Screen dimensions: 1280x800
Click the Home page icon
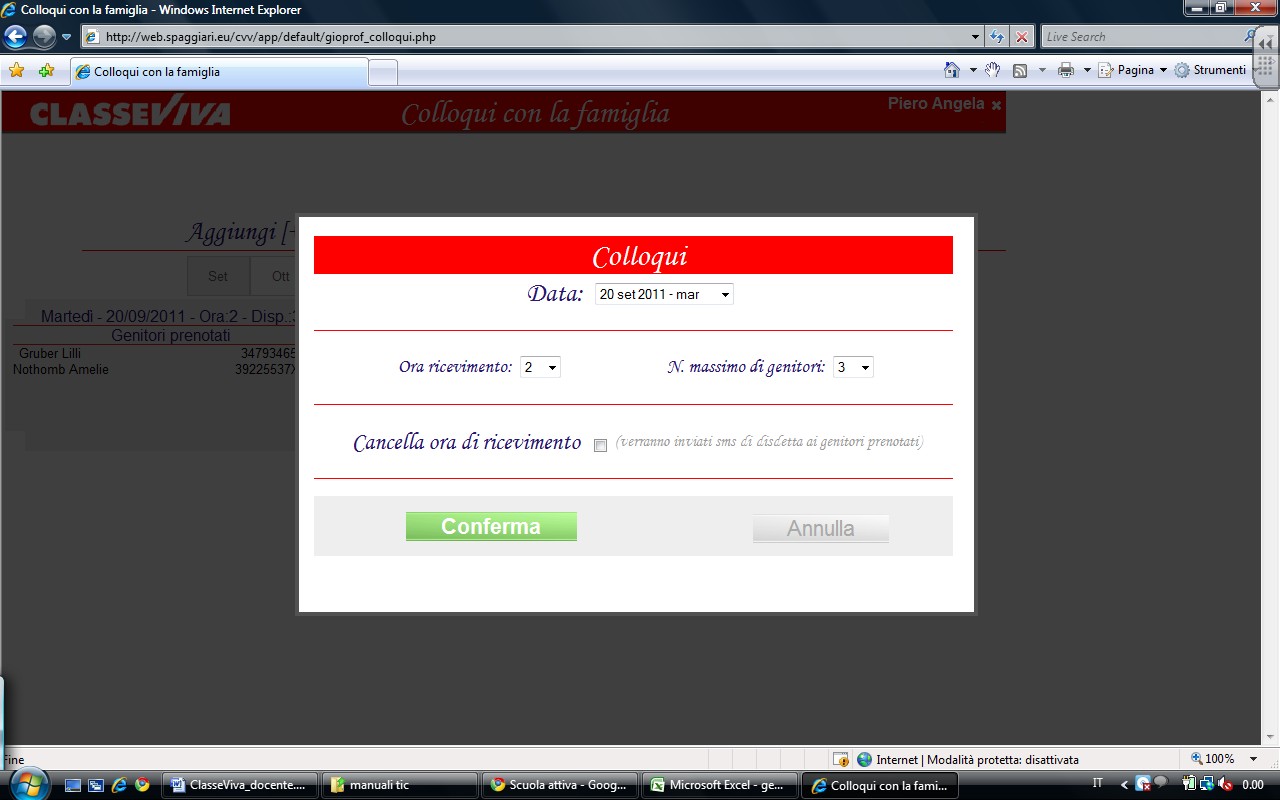(x=953, y=70)
